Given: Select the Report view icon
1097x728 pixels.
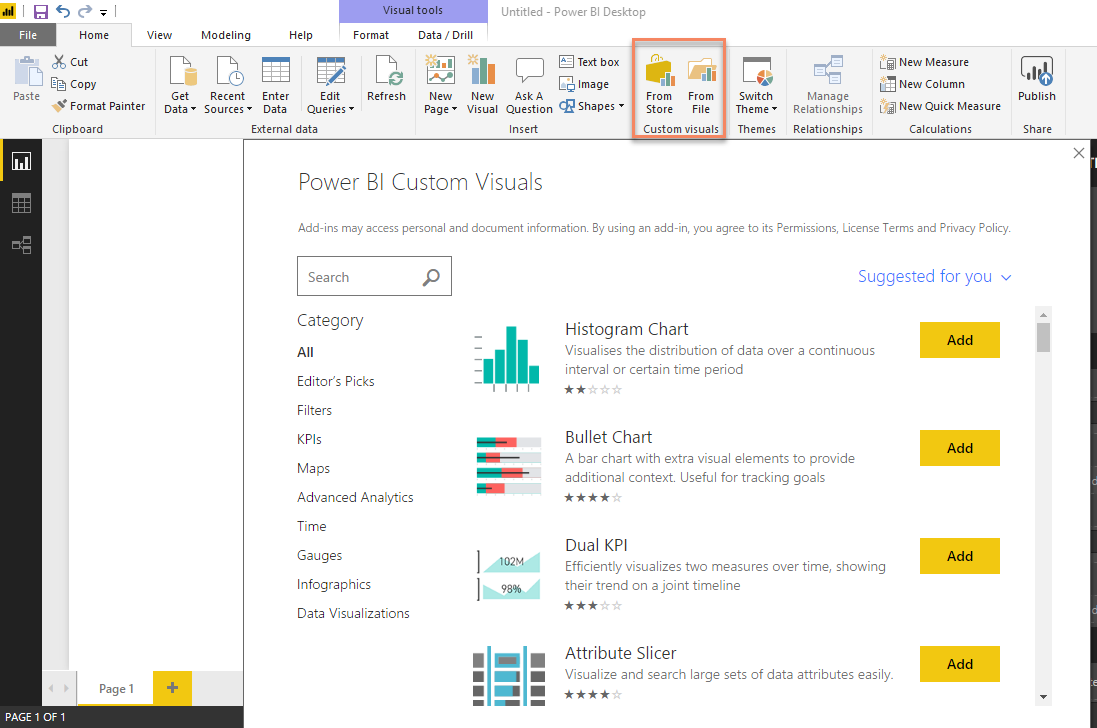Looking at the screenshot, I should 20,160.
